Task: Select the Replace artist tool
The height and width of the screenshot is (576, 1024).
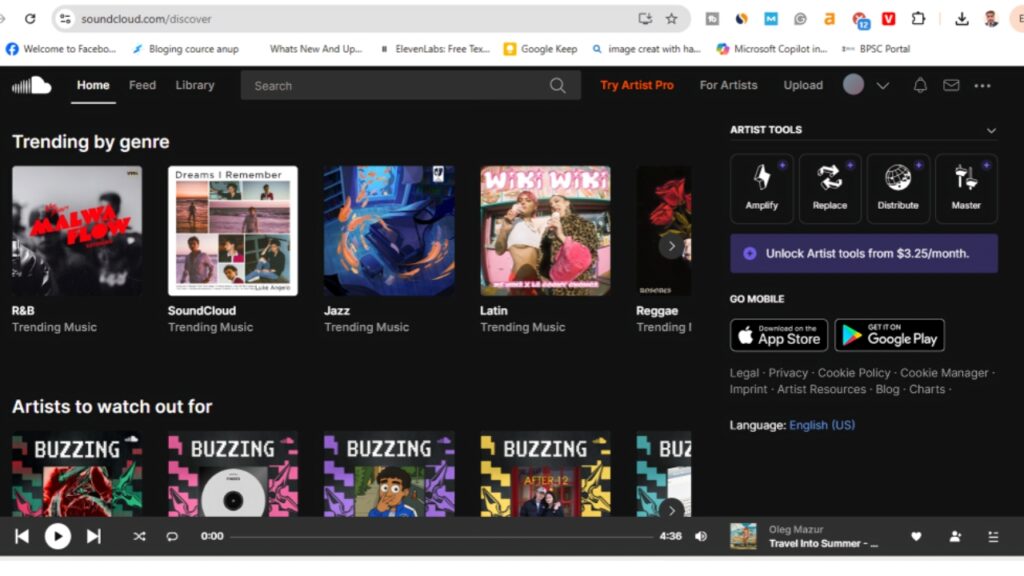Action: point(829,188)
